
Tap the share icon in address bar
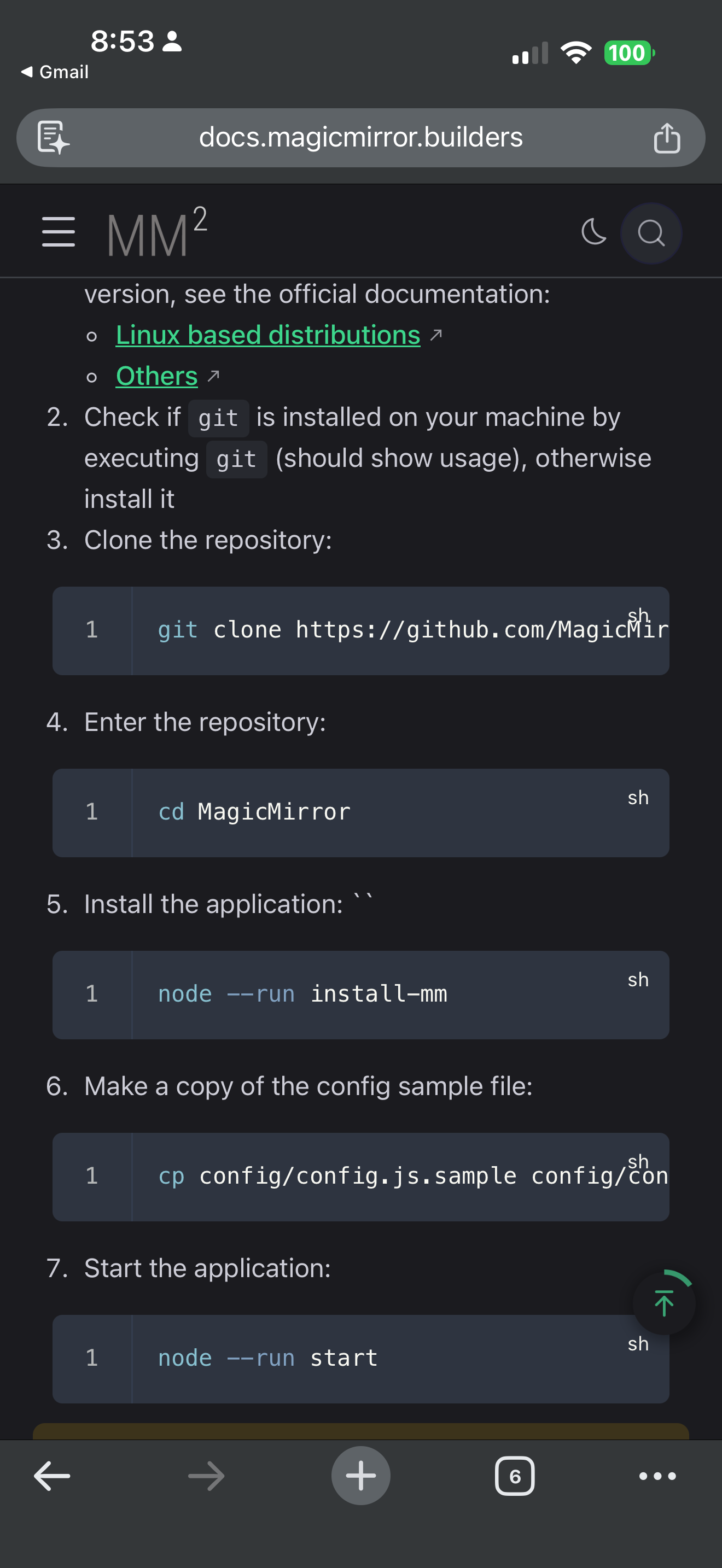pos(667,138)
